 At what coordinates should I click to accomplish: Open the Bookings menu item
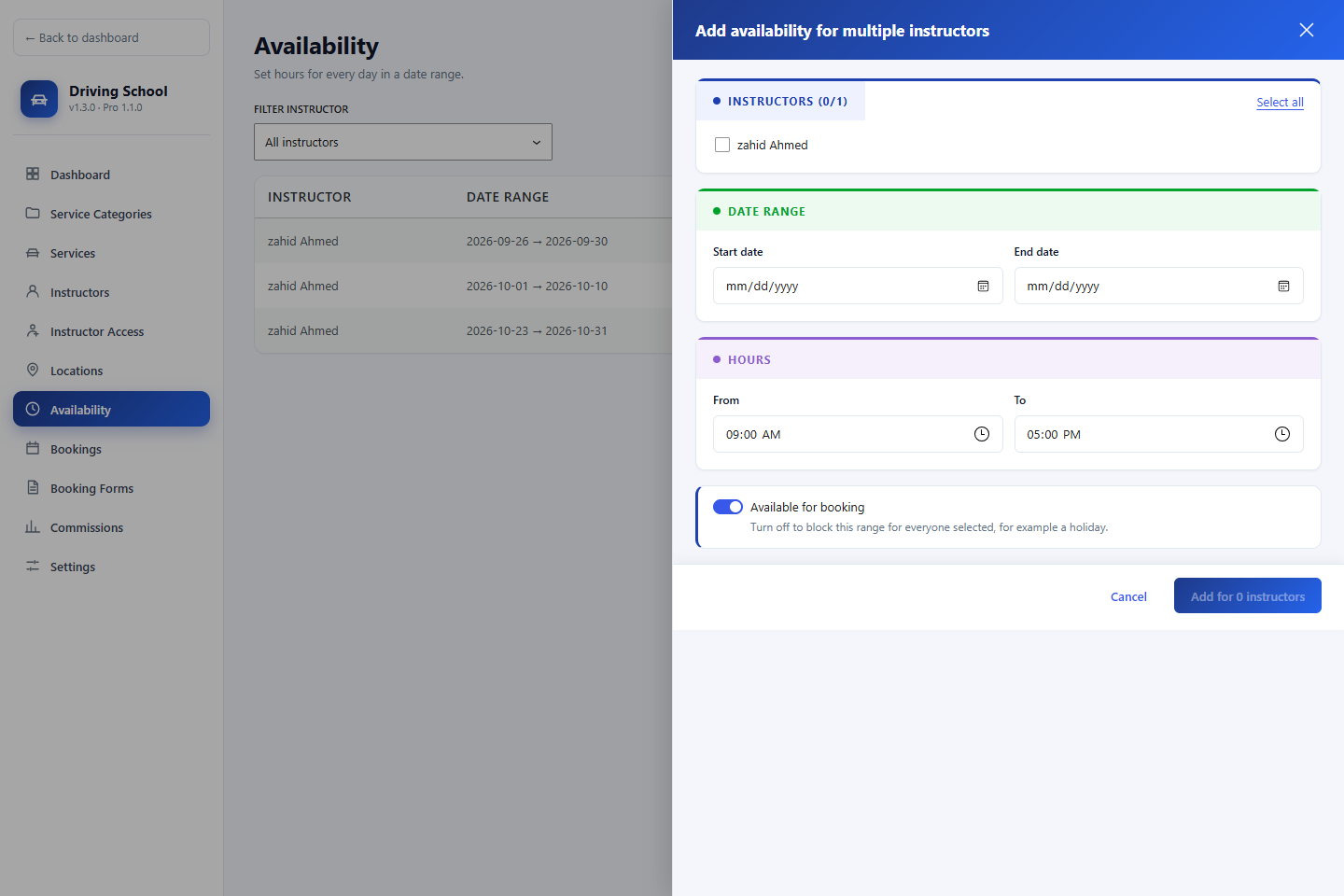(x=111, y=449)
